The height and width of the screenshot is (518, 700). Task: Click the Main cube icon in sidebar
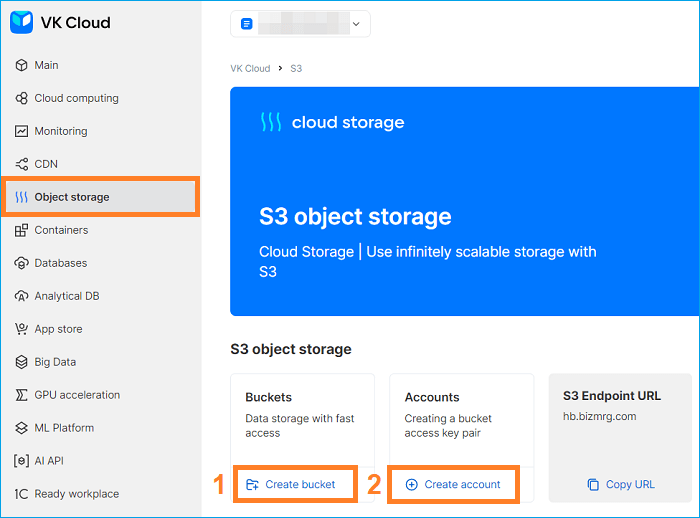21,65
